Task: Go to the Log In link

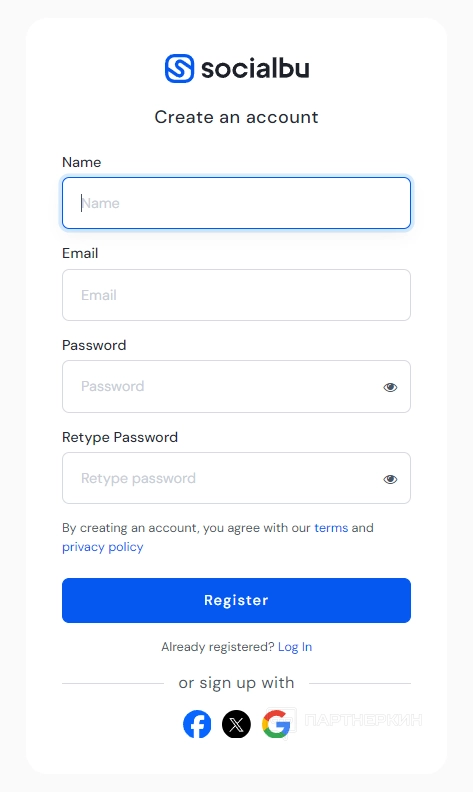Action: [x=295, y=647]
